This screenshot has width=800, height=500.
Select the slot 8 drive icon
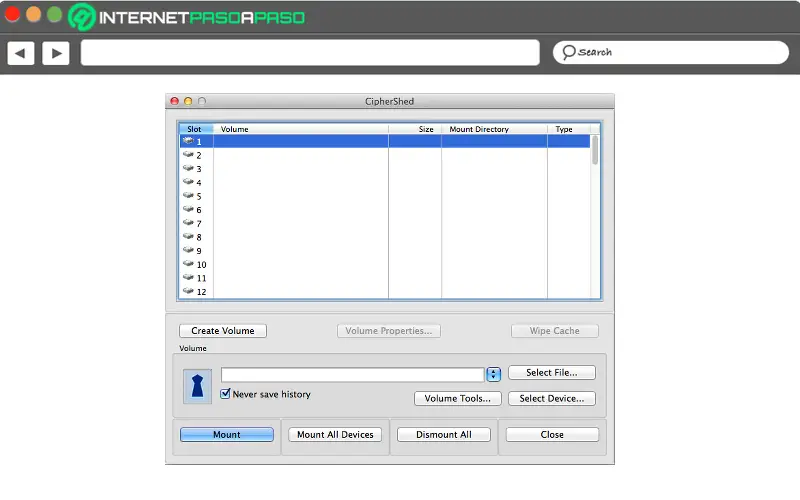tap(188, 237)
